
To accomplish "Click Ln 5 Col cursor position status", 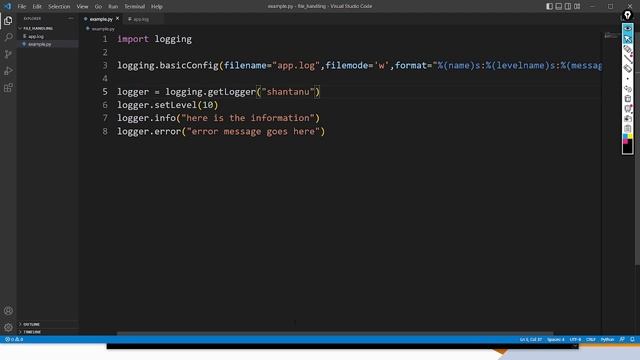I will click(x=531, y=340).
